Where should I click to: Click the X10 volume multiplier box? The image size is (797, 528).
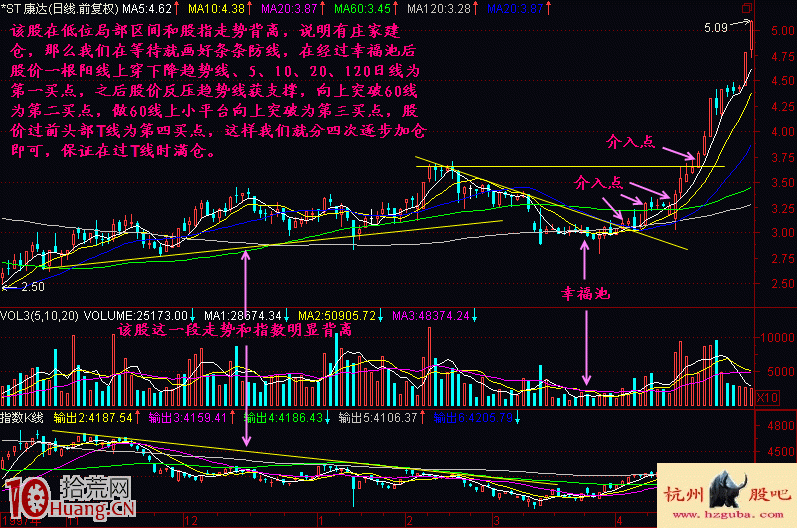pos(768,397)
